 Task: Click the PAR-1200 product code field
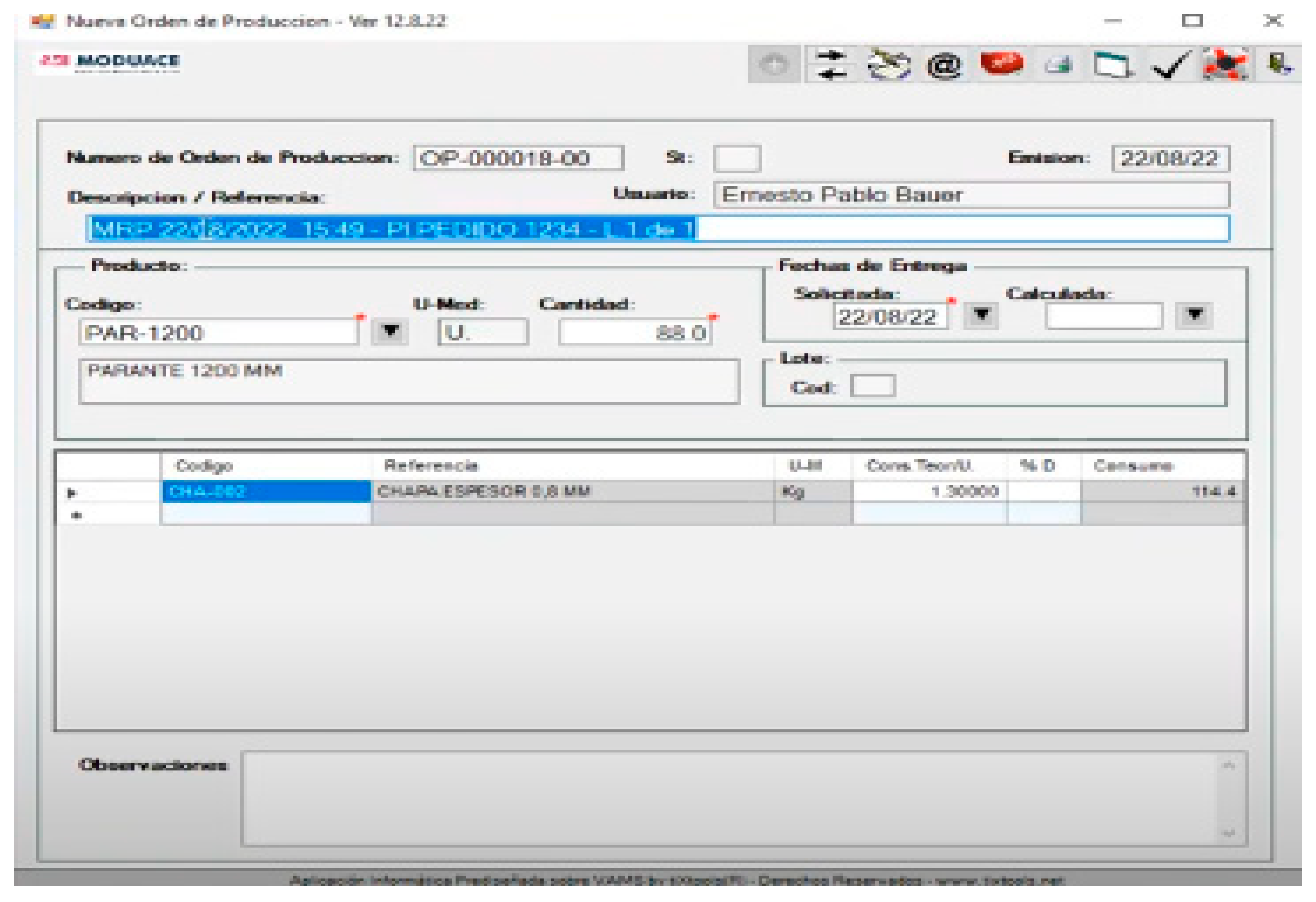(219, 332)
